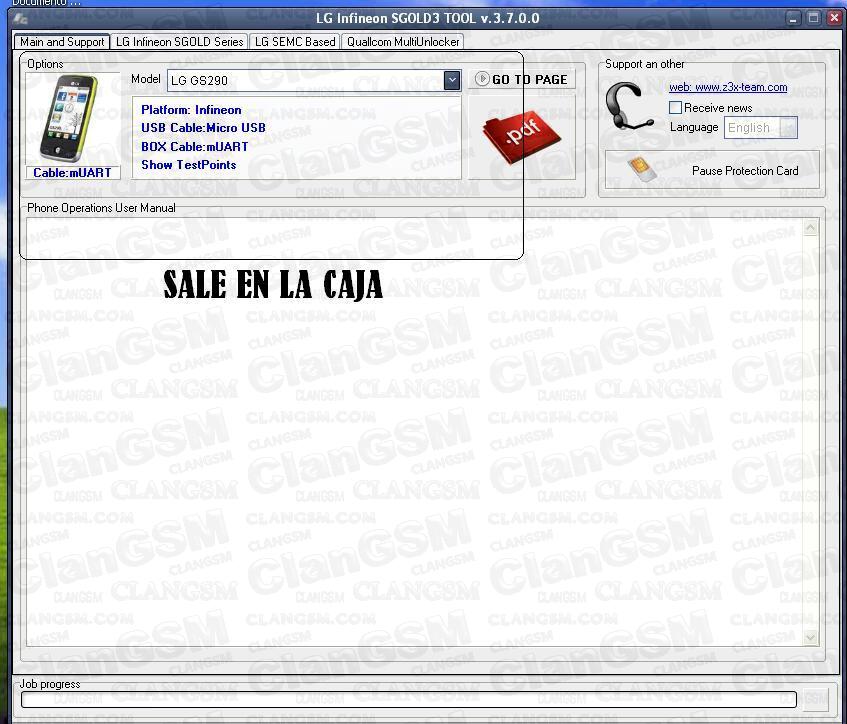
Task: Maximize the LG Infineon SGOLD3 TOOL window
Action: [813, 19]
